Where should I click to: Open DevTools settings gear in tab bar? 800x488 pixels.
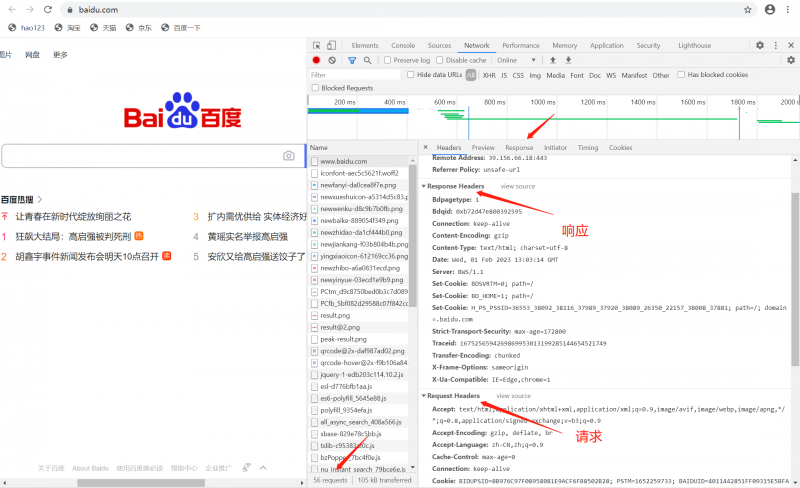pos(760,45)
